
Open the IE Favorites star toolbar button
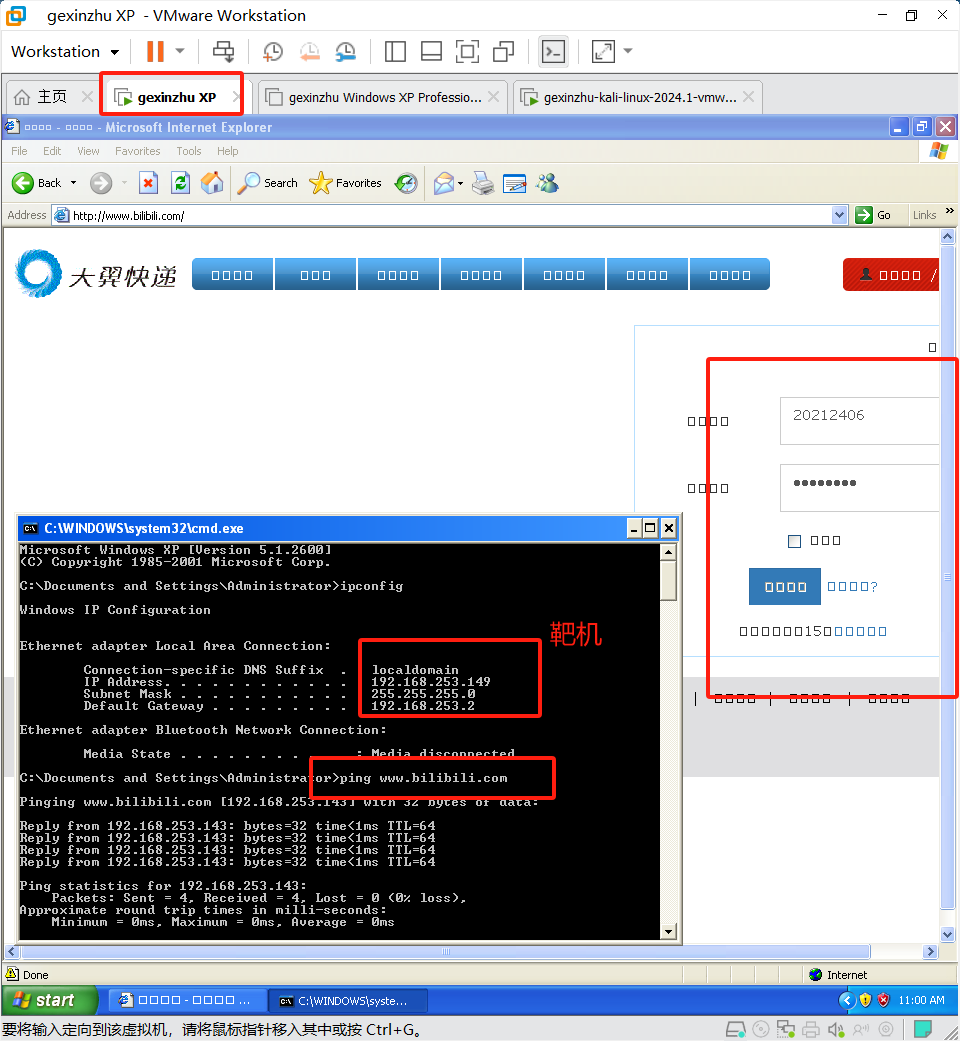click(345, 183)
